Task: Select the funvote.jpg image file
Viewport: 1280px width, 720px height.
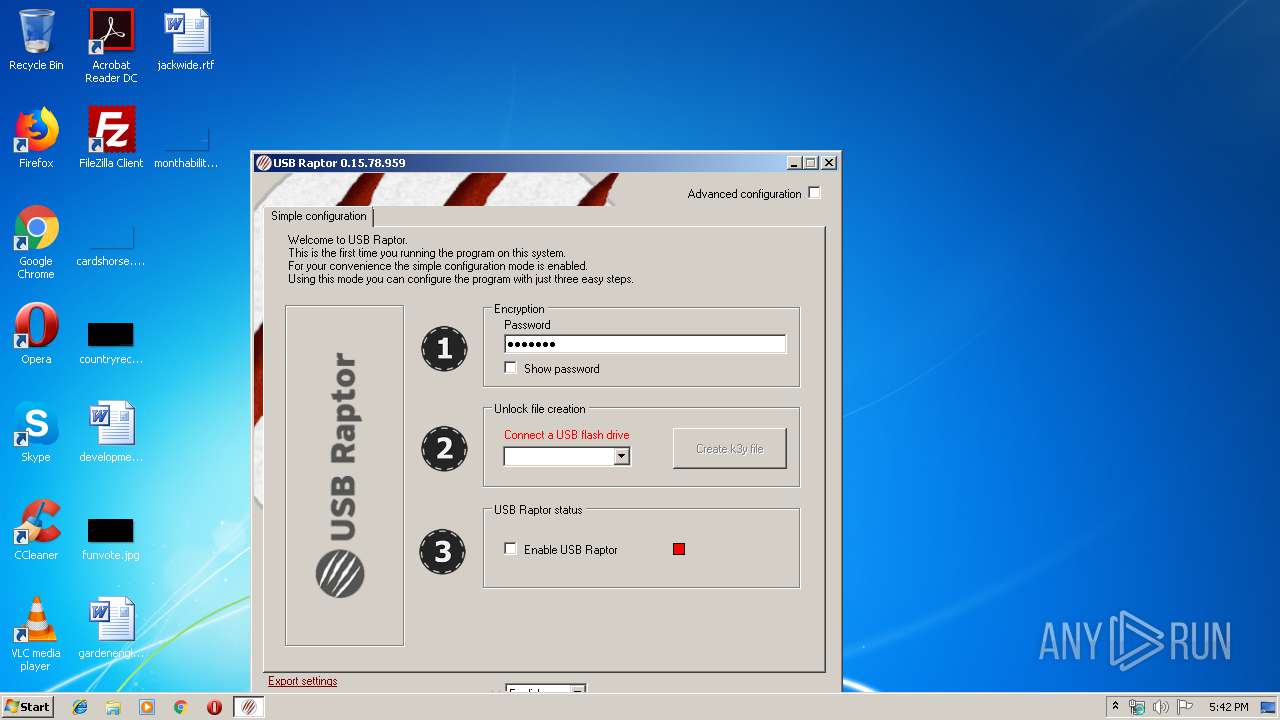Action: (x=111, y=538)
